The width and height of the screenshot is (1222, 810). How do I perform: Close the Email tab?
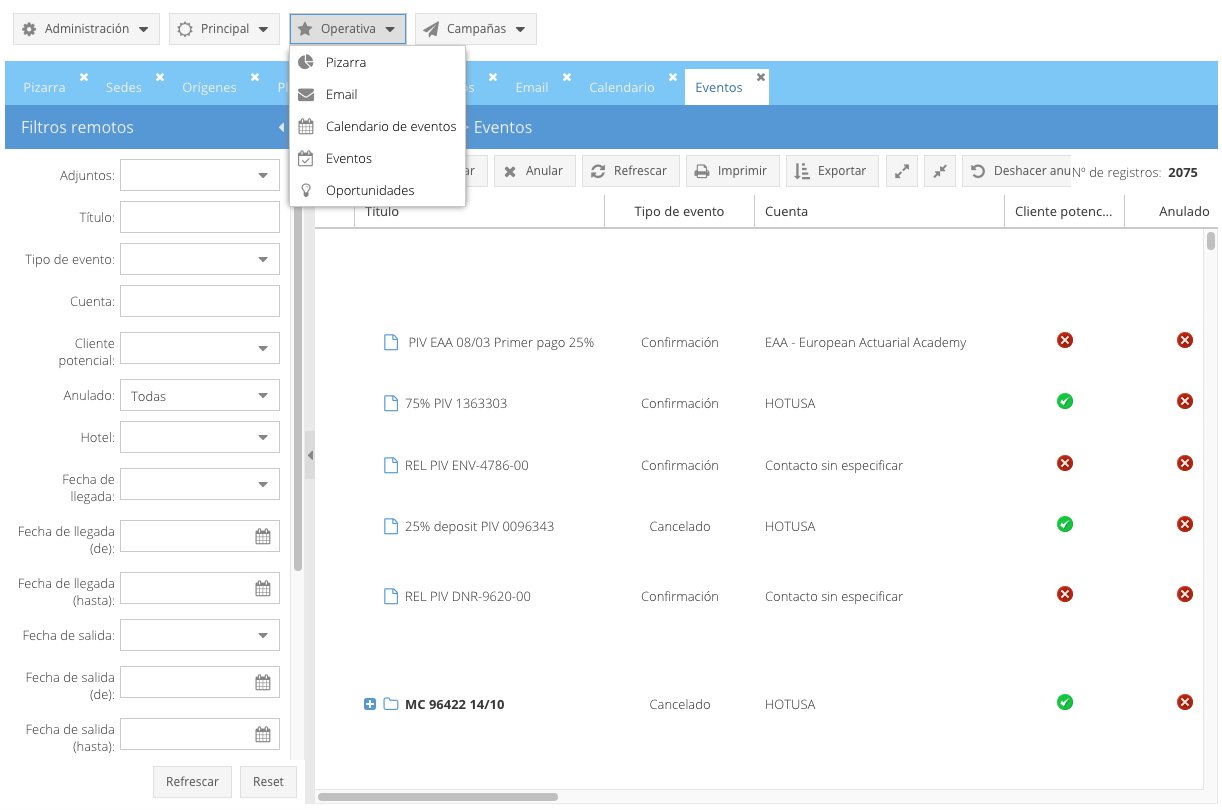567,76
